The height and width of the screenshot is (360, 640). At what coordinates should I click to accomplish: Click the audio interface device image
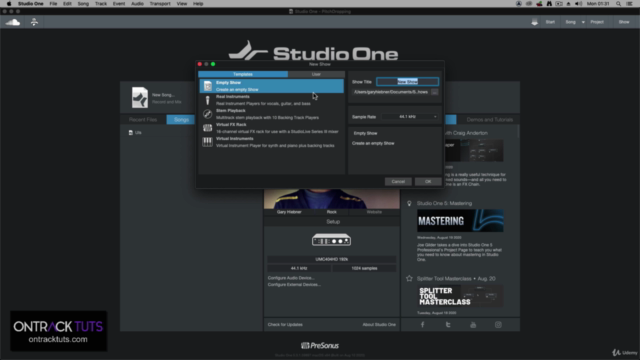click(x=331, y=240)
